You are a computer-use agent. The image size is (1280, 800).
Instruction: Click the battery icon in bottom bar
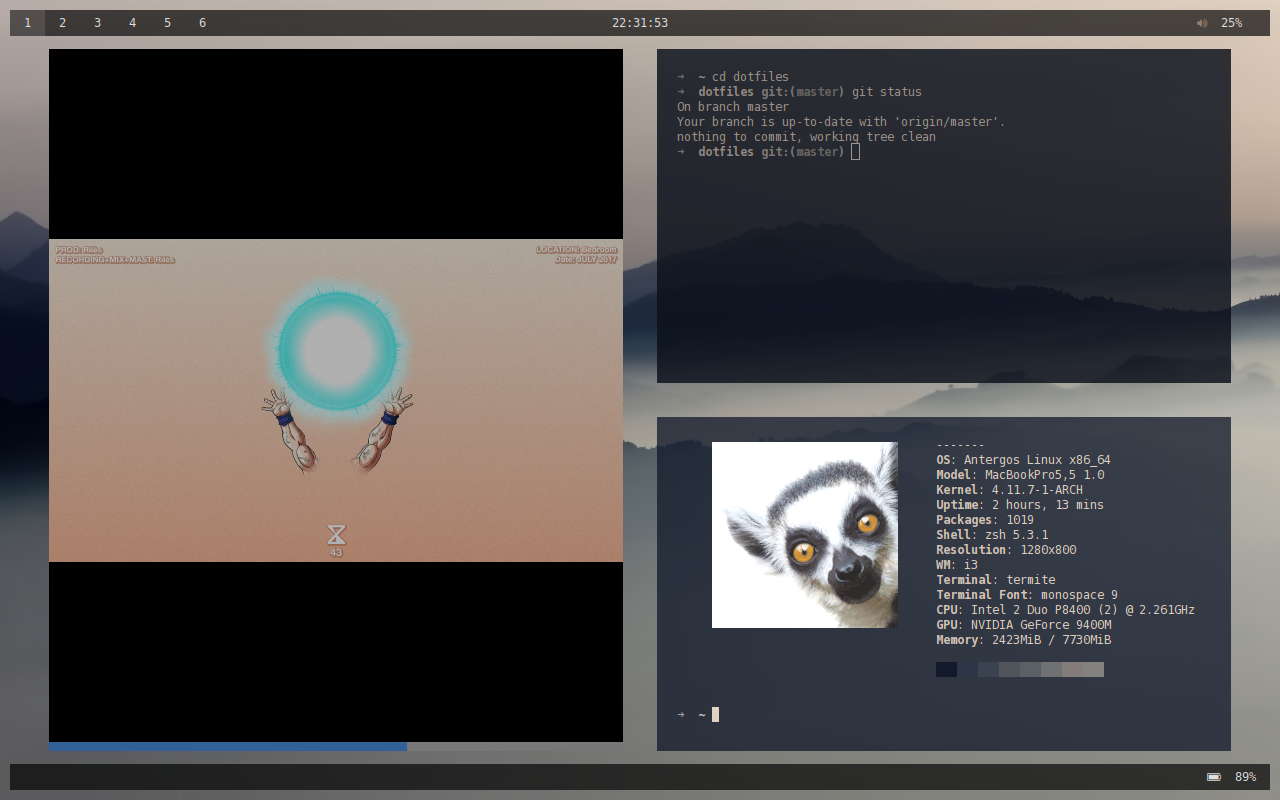[1214, 777]
